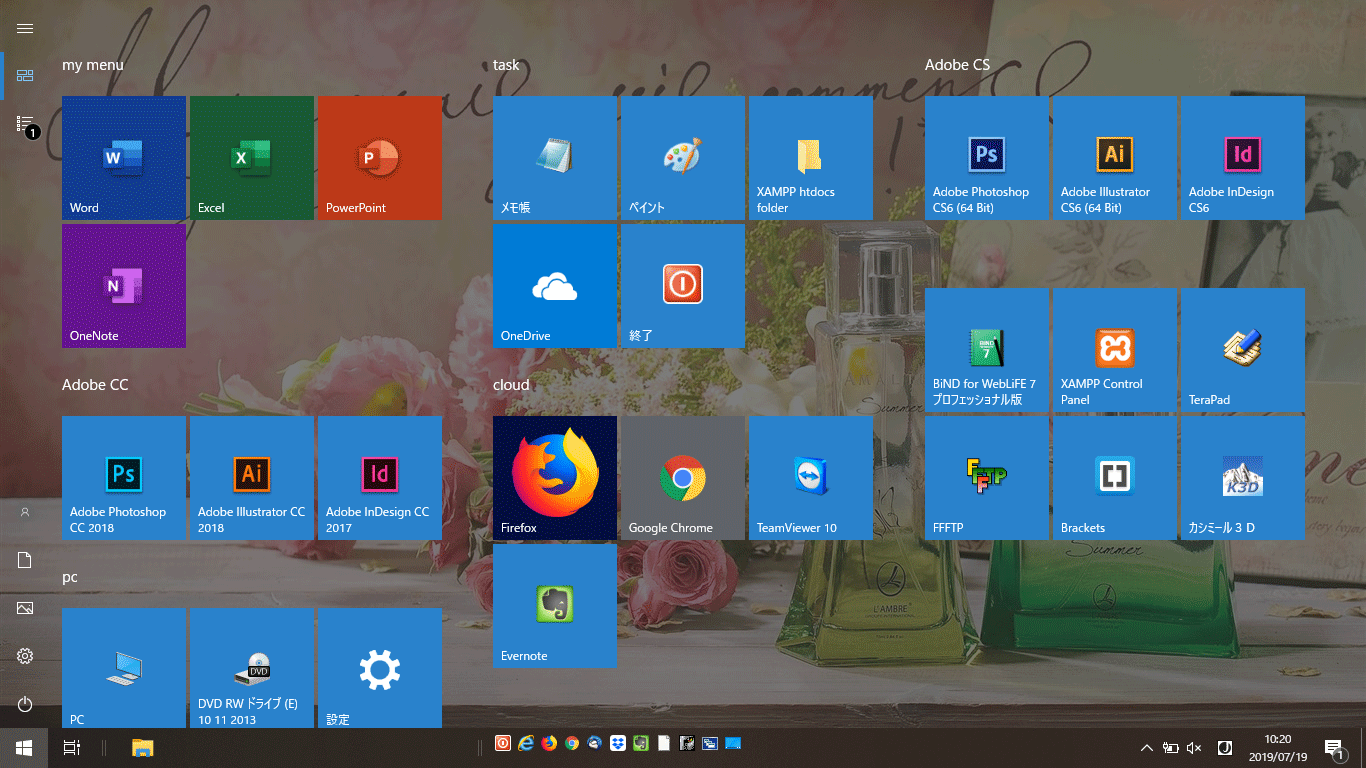Click the J input method tray icon

(x=1224, y=748)
